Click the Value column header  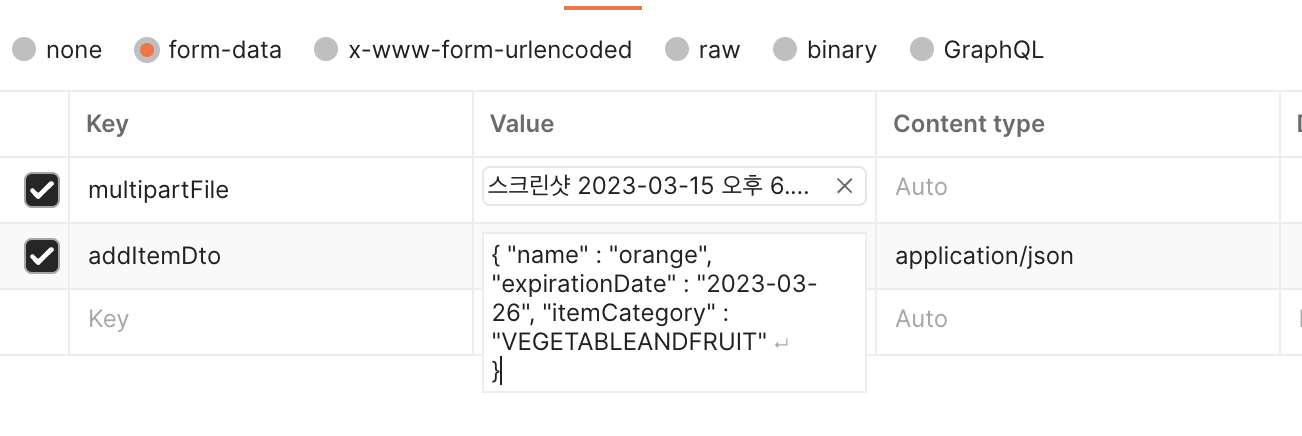click(x=521, y=124)
